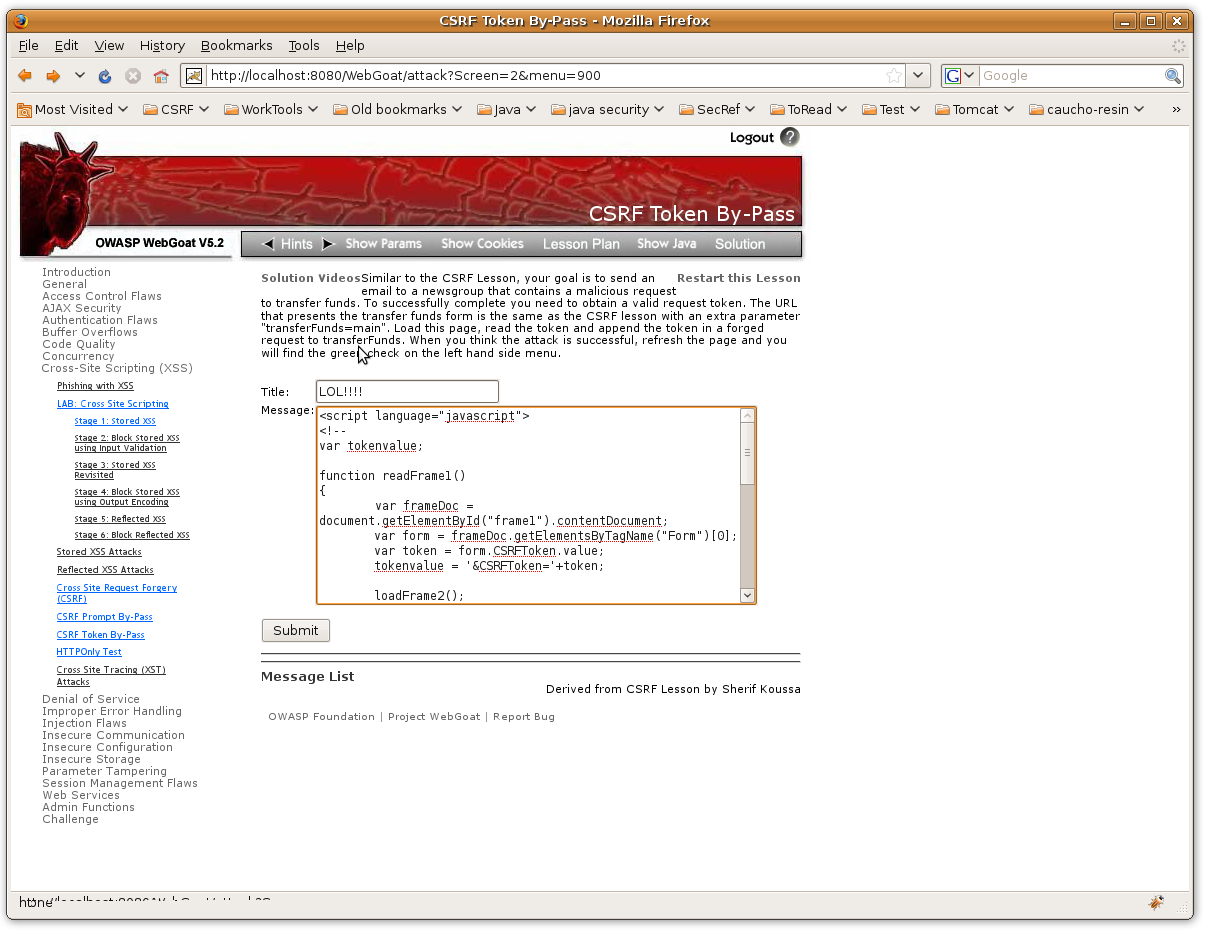Click the bookmark star in the URL bar
This screenshot has height=938, width=1209.
point(893,76)
